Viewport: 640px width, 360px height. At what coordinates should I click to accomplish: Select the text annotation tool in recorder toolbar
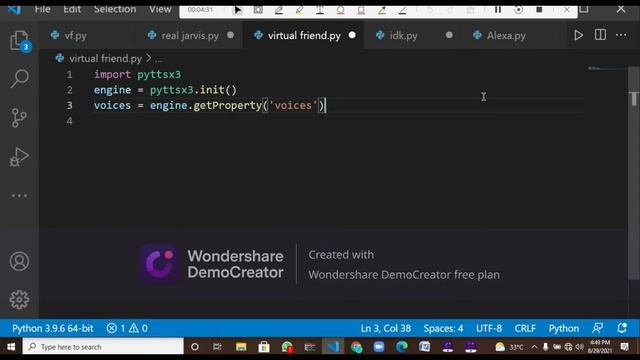pos(320,10)
